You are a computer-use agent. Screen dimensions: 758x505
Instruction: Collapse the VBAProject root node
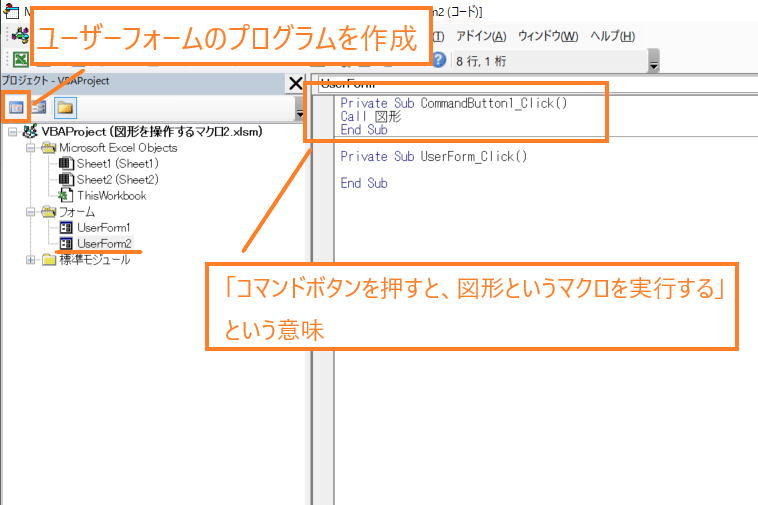point(13,132)
